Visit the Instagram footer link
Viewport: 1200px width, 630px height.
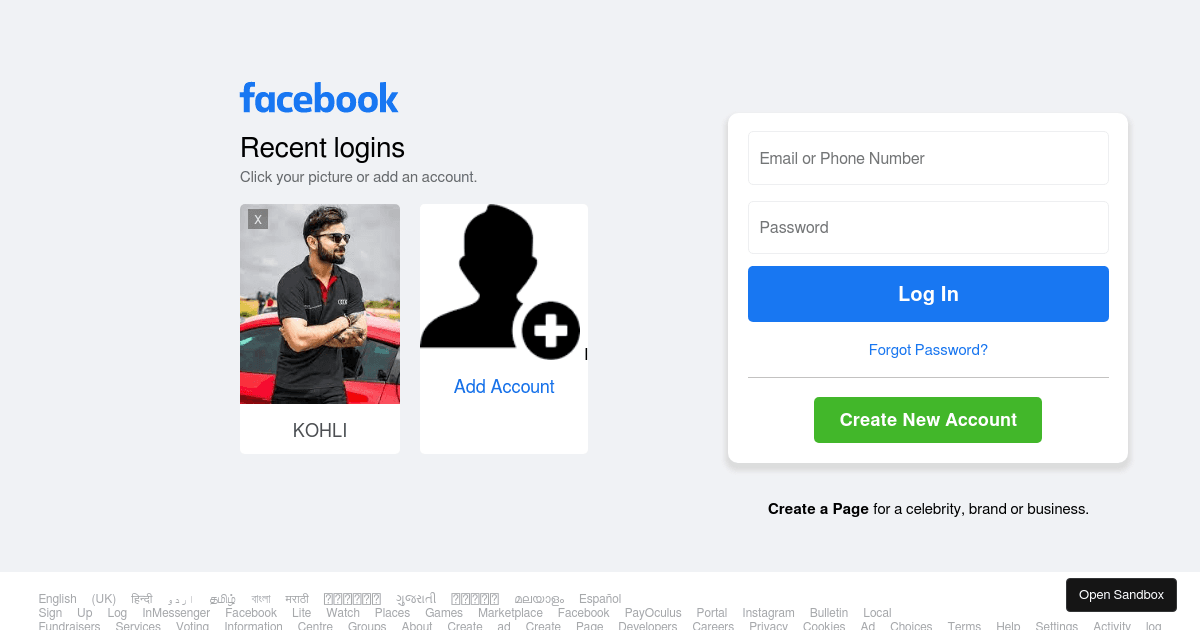click(768, 613)
